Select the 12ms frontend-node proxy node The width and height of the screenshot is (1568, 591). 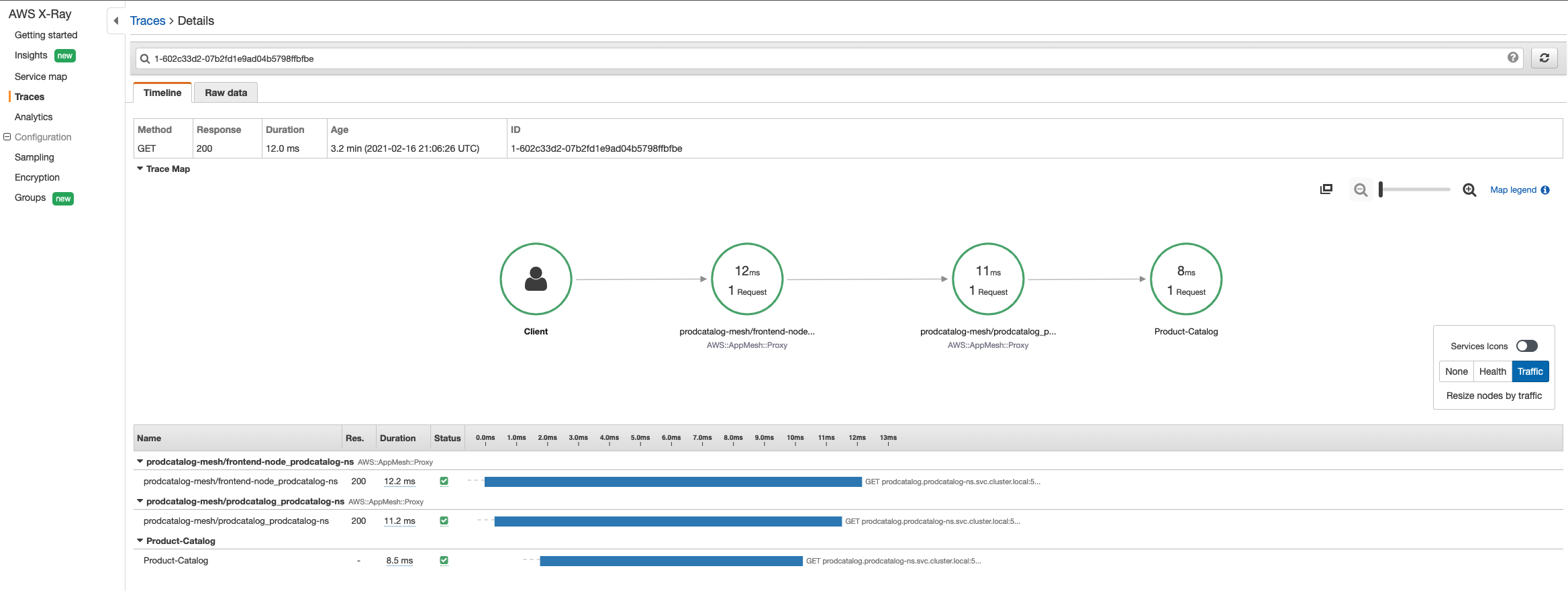point(747,279)
